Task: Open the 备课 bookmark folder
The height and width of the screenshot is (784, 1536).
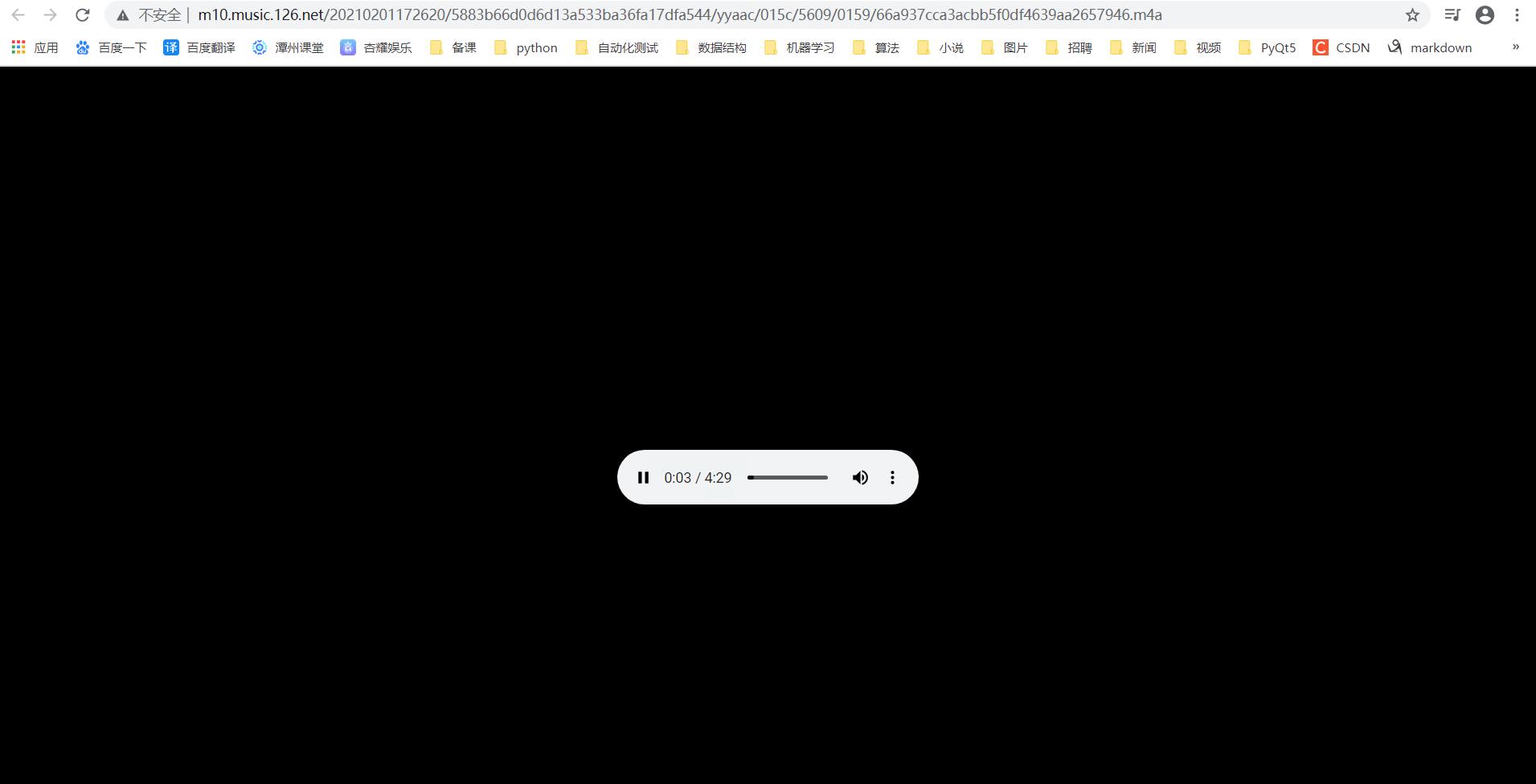Action: 453,47
